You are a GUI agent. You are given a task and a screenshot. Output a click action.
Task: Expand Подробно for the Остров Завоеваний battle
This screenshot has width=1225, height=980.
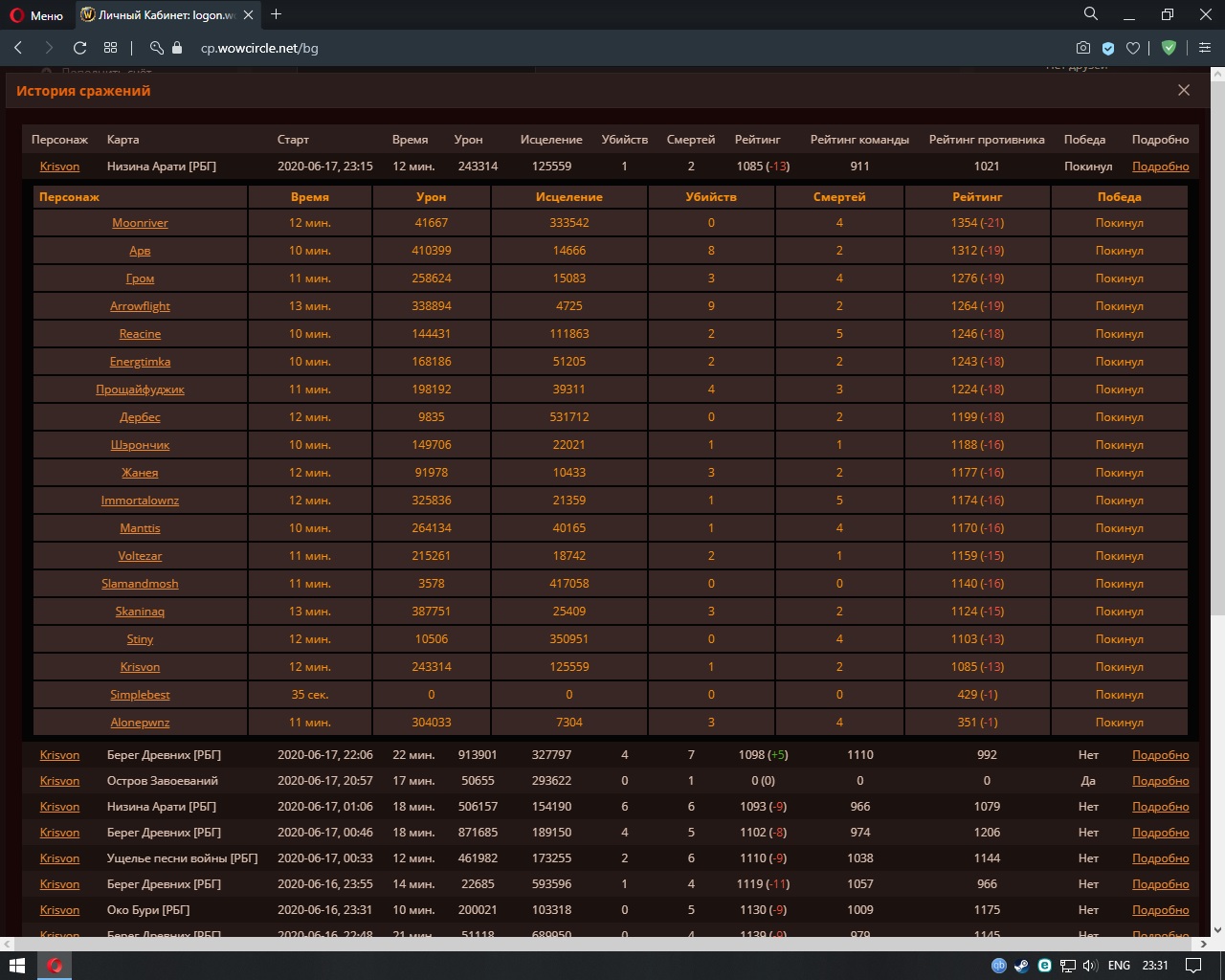click(x=1160, y=781)
